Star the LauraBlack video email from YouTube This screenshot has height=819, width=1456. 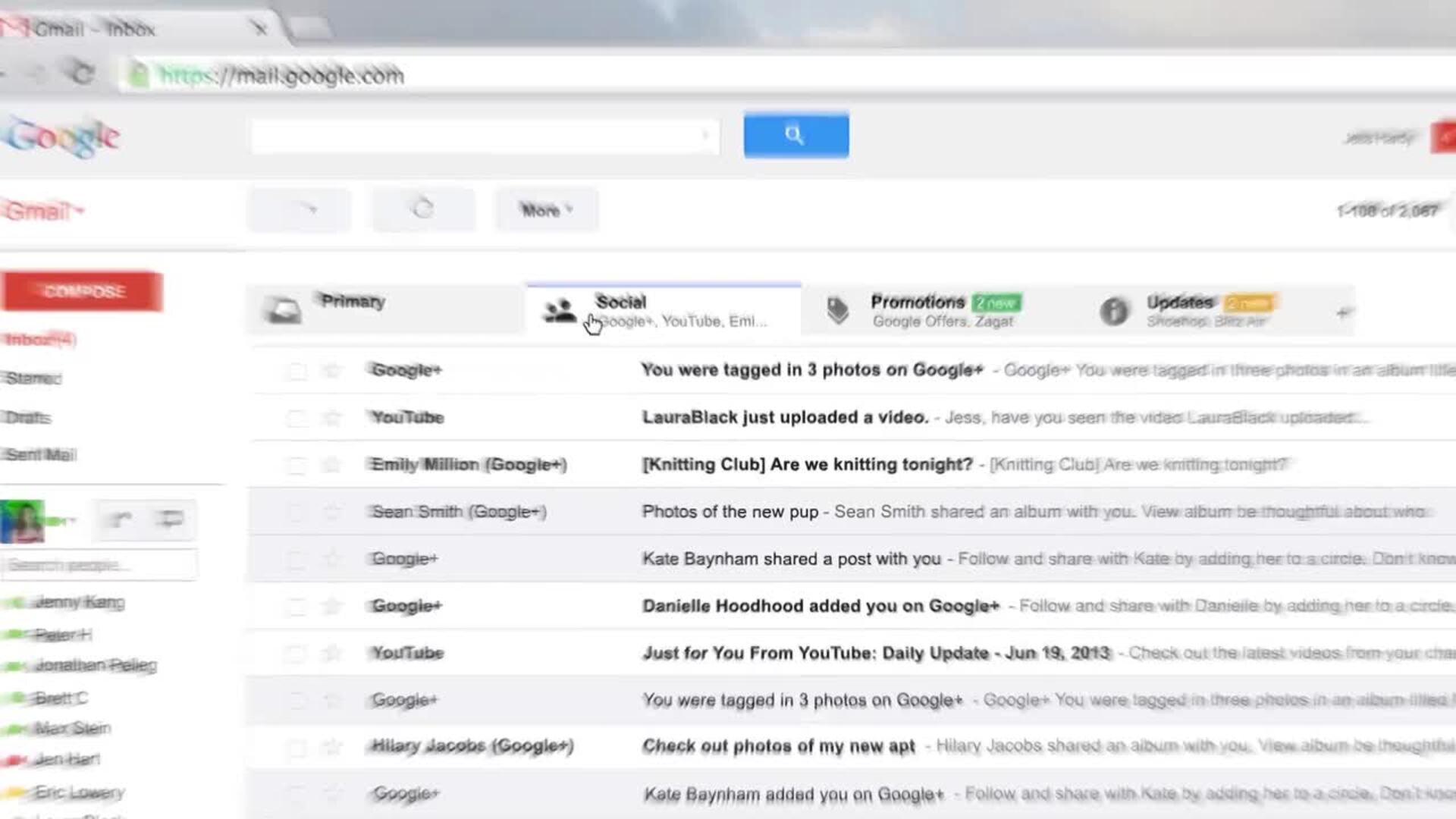coord(331,417)
